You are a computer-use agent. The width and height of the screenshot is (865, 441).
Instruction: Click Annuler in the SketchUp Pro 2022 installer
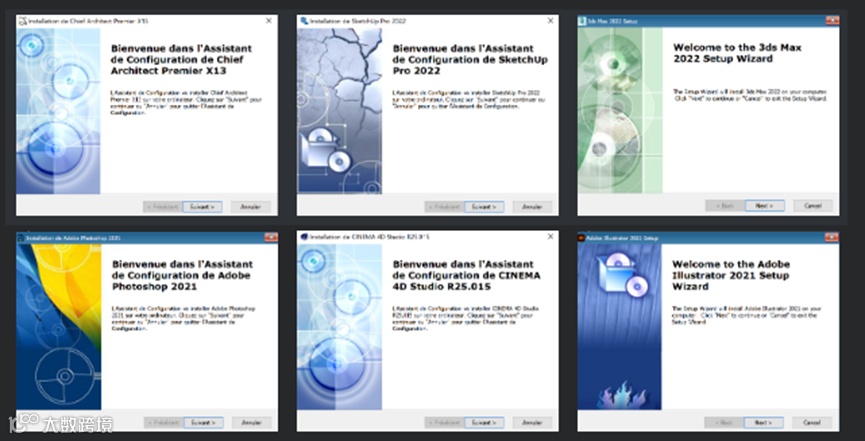click(x=532, y=207)
